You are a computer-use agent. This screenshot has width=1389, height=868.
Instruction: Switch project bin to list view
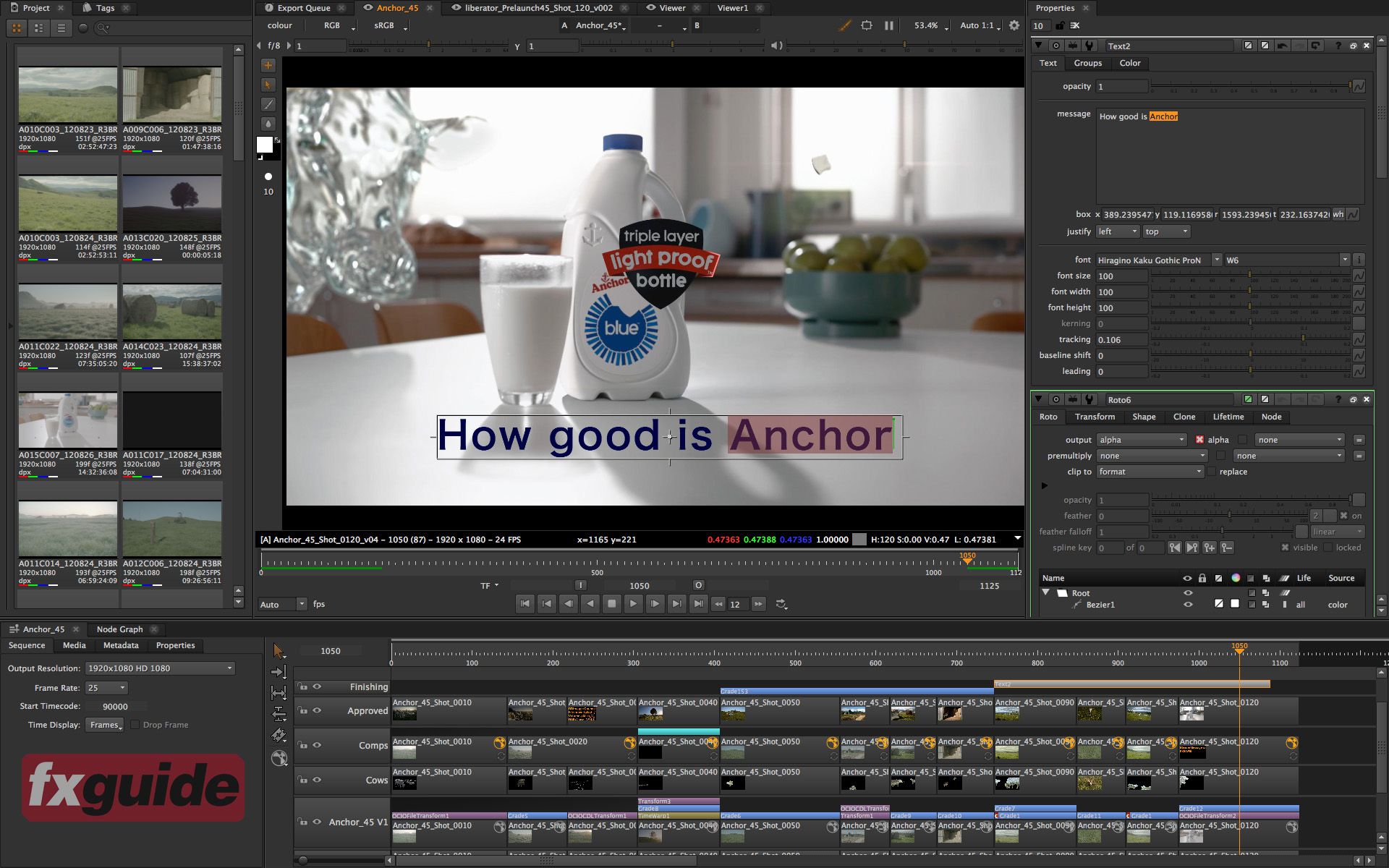coord(61,28)
